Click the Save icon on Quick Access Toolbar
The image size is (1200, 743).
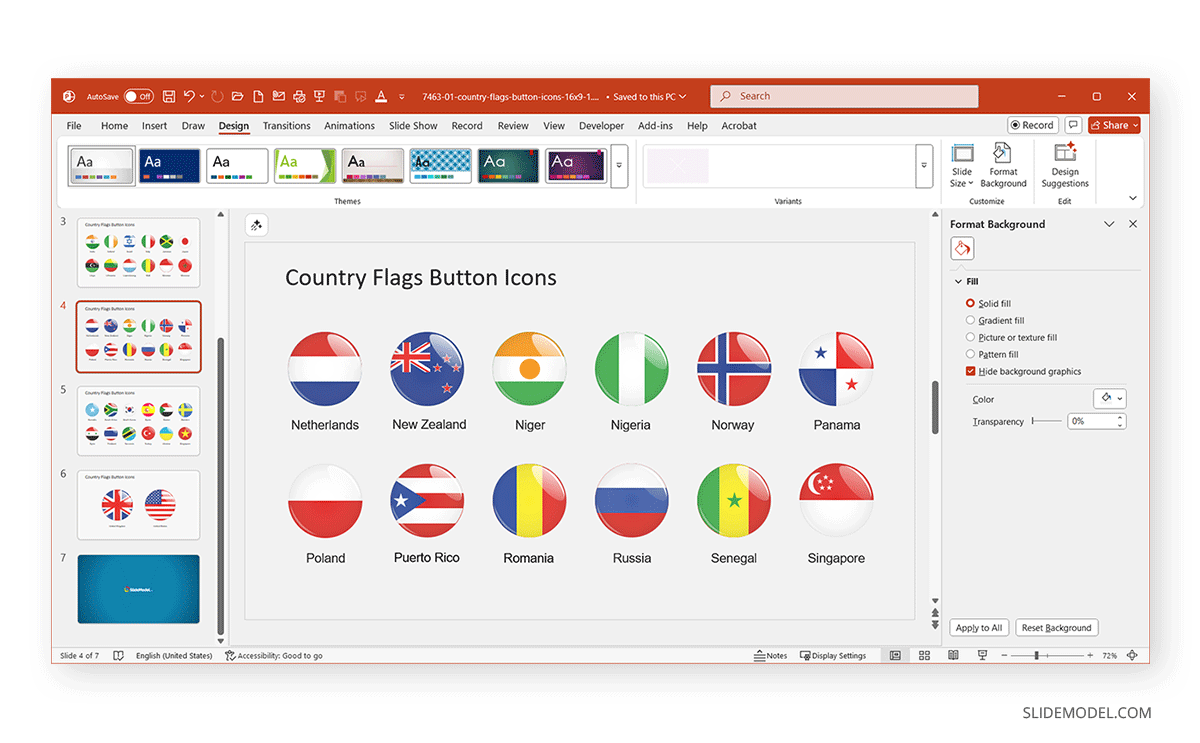click(169, 96)
